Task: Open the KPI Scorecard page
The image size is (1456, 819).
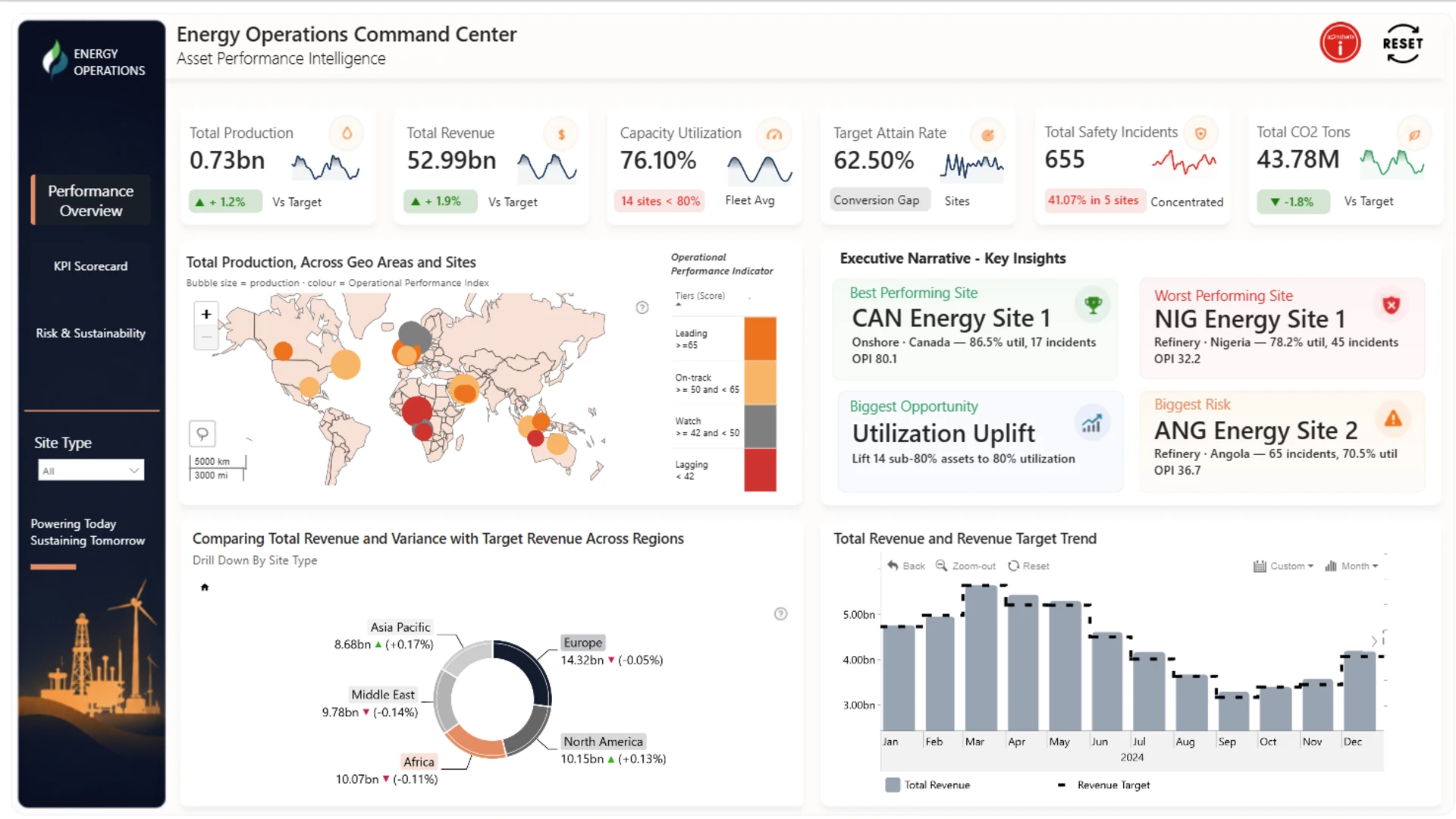Action: click(91, 266)
